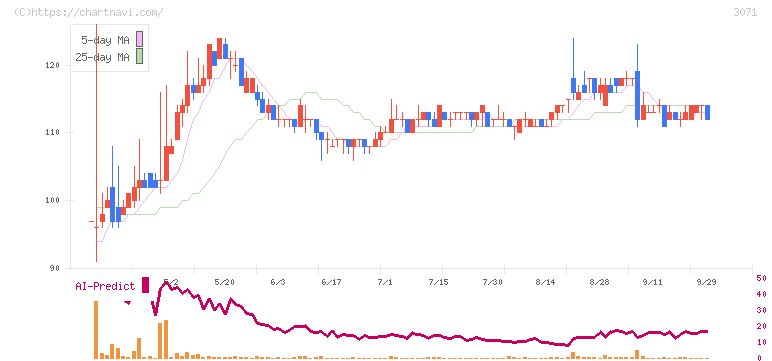This screenshot has height=361, width=772.
Task: Click the tallest orange volume bar at left
Action: 96,329
